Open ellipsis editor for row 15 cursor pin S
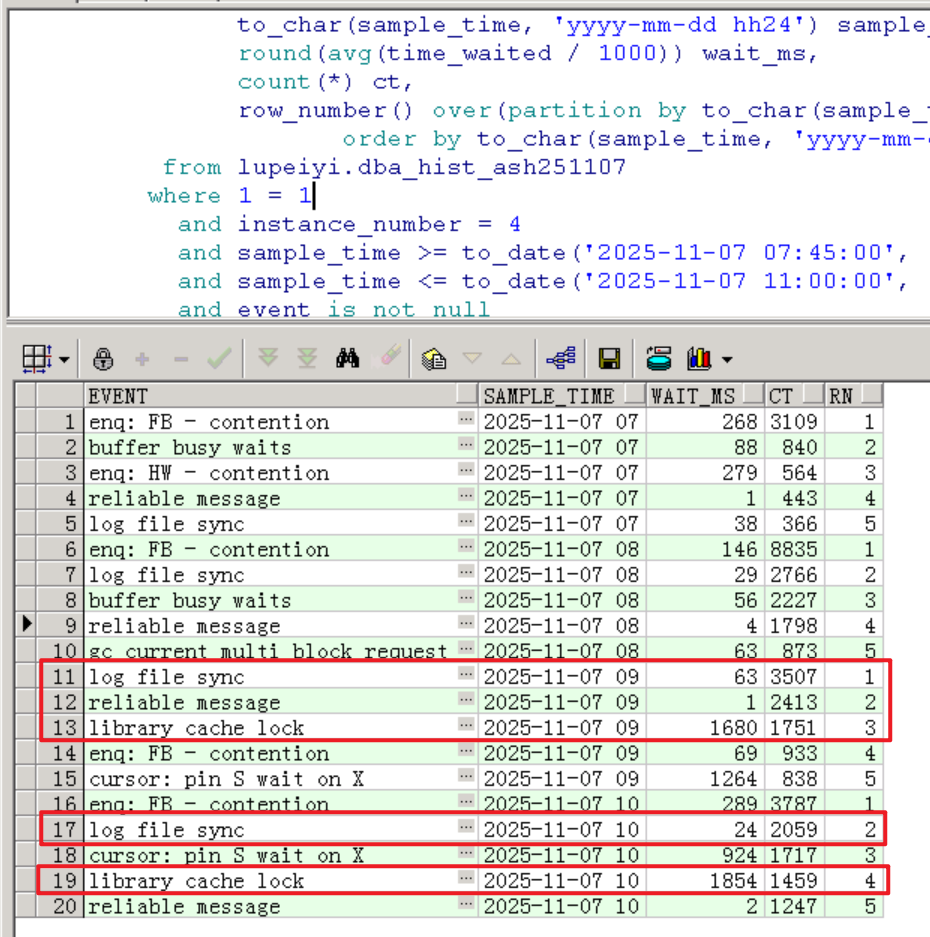 point(466,776)
